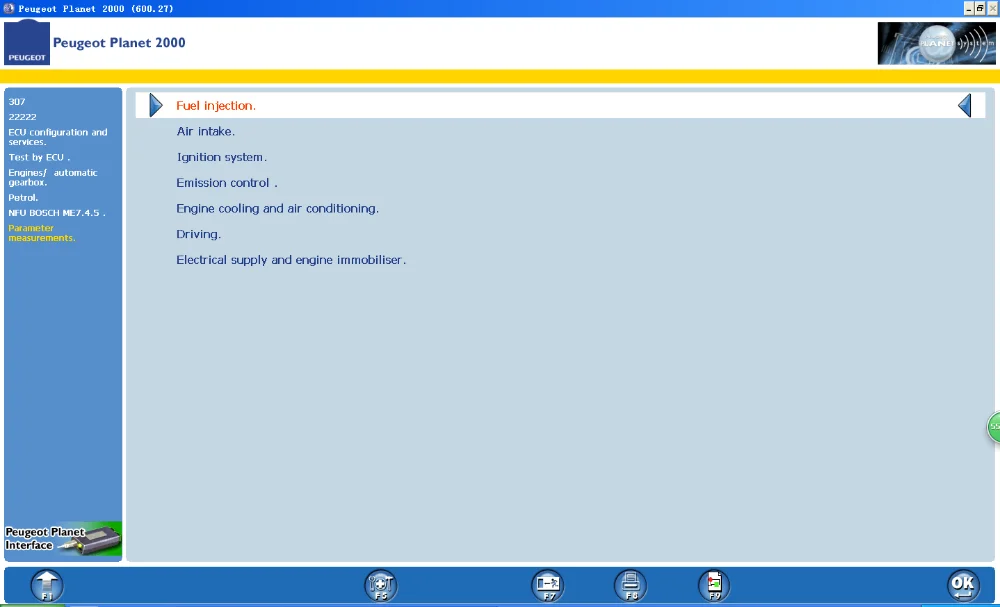1000x607 pixels.
Task: Click the Peugeot Planet Interface device image
Action: point(63,539)
